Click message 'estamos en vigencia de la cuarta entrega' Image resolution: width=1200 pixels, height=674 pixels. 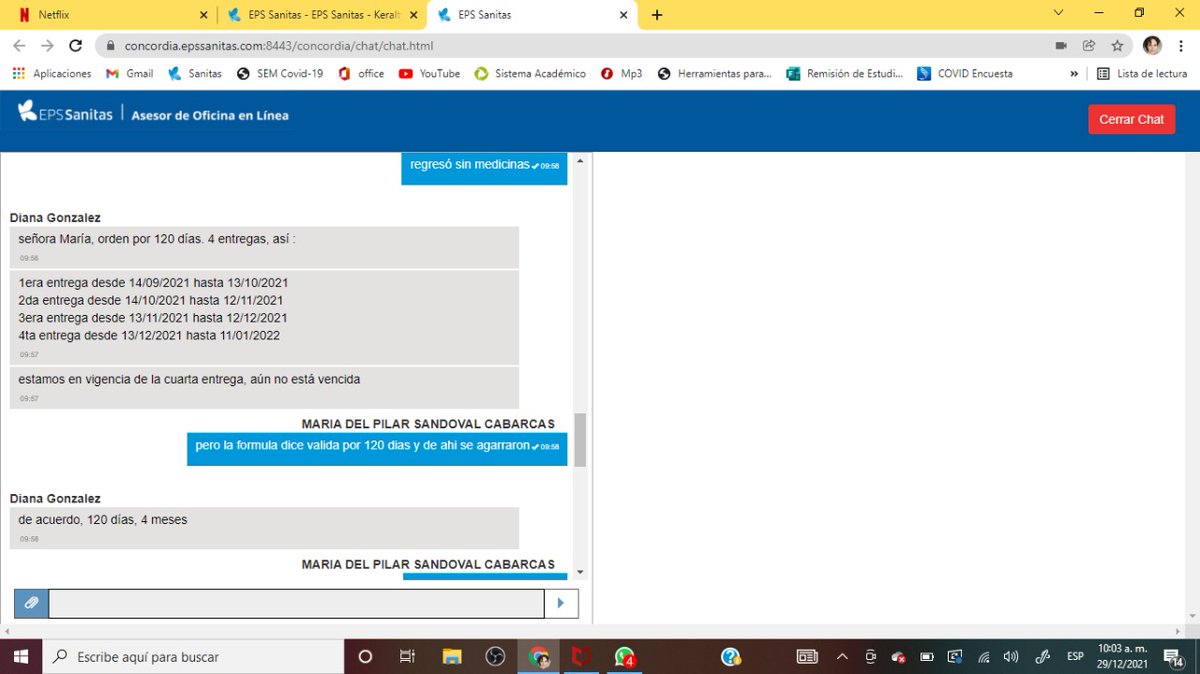(264, 387)
